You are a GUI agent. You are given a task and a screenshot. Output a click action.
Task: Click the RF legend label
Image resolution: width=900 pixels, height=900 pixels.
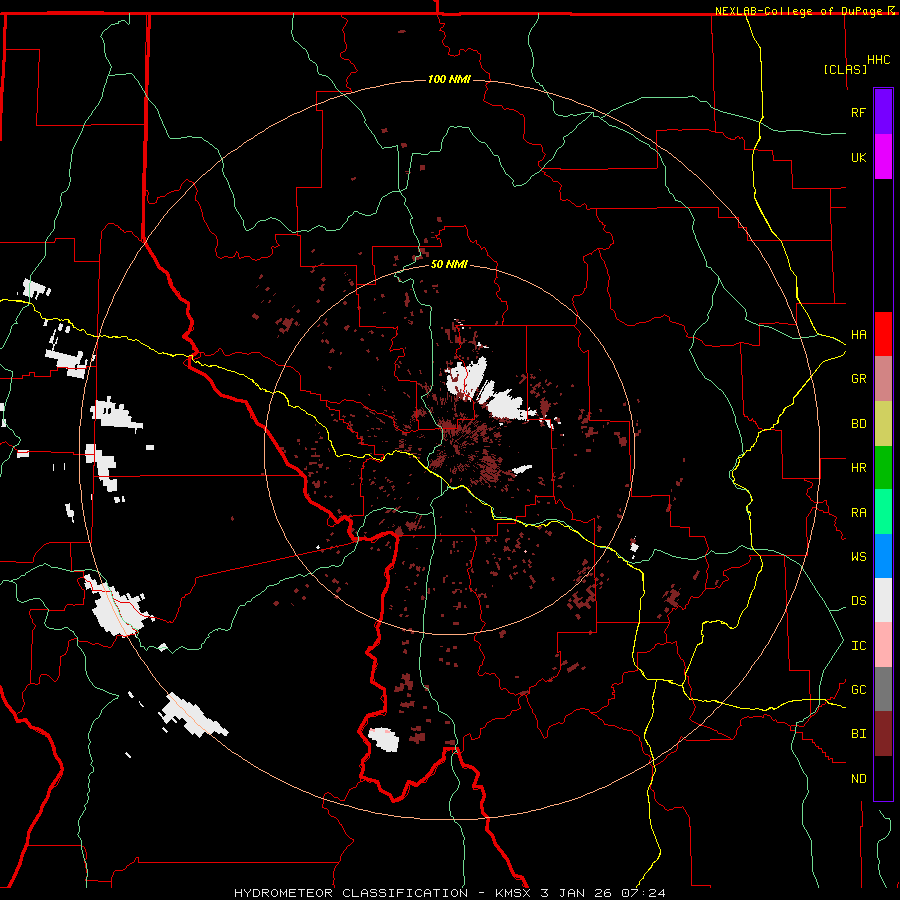[858, 112]
